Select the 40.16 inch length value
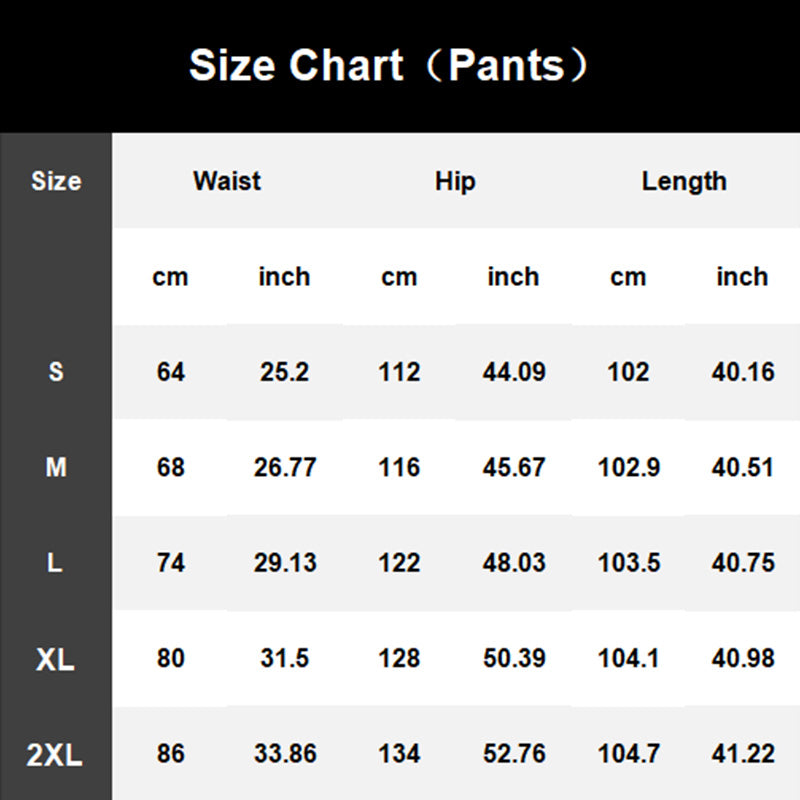 [743, 372]
